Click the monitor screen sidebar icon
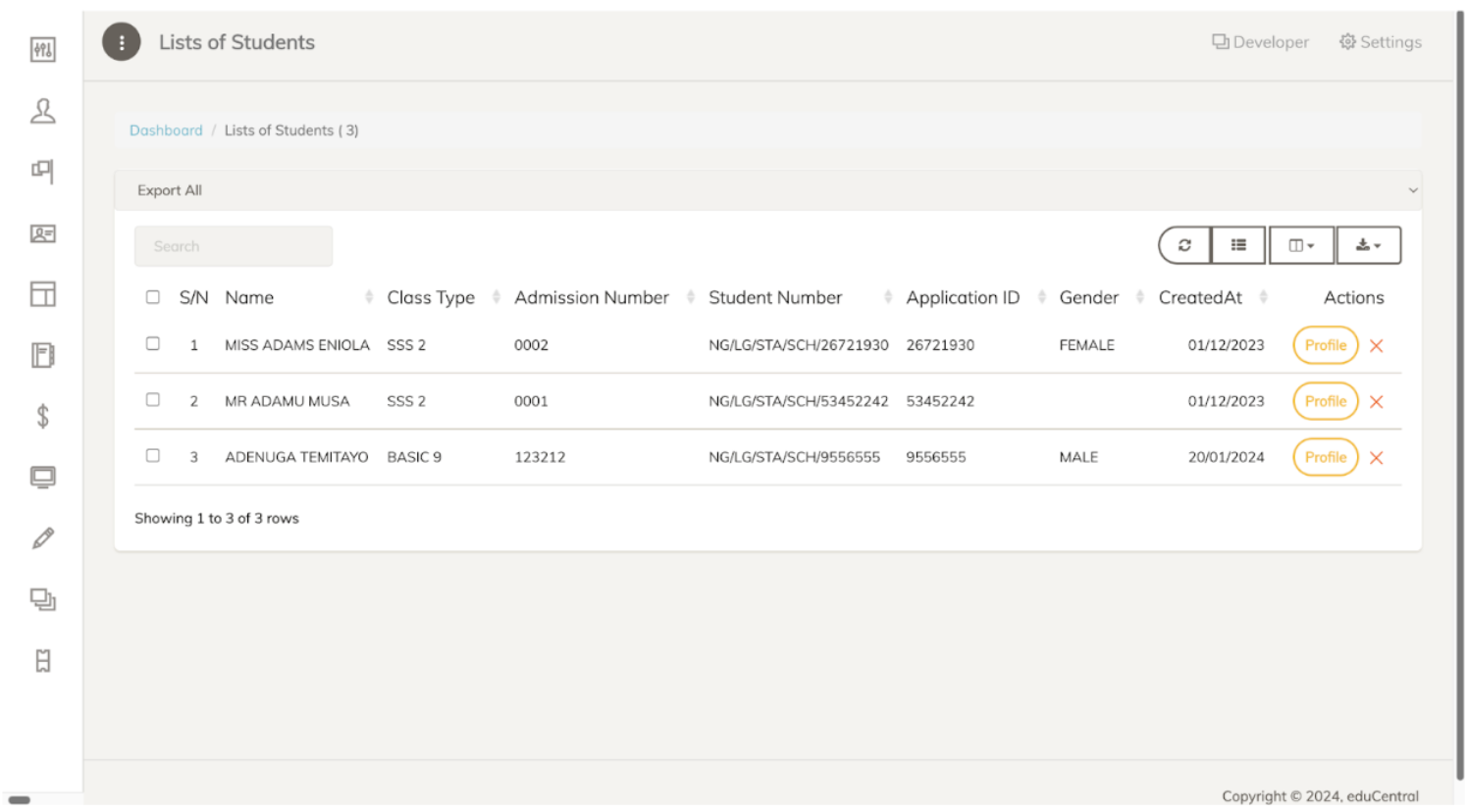Image resolution: width=1467 pixels, height=812 pixels. tap(42, 478)
